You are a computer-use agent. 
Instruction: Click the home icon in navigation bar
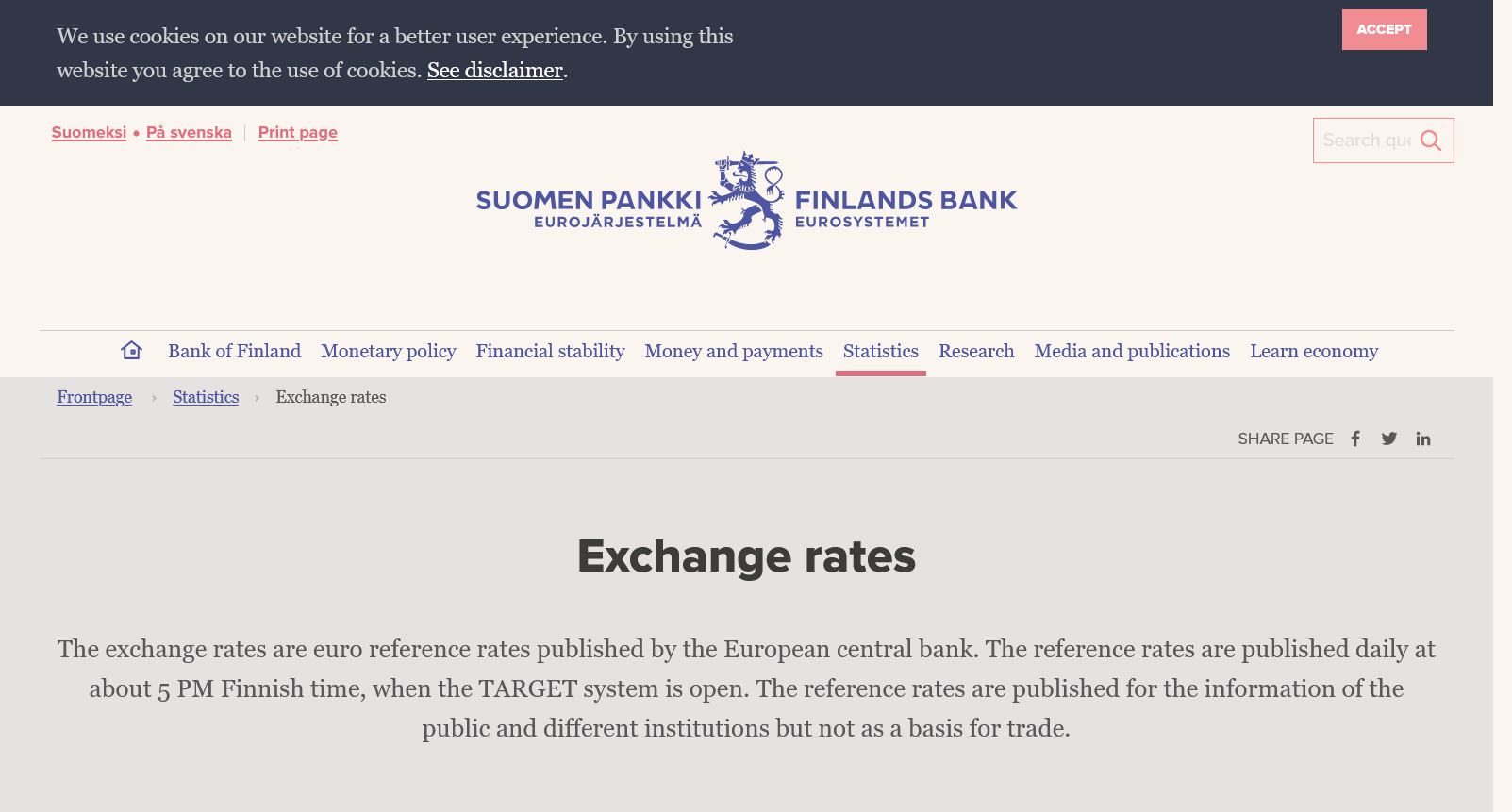pos(131,351)
